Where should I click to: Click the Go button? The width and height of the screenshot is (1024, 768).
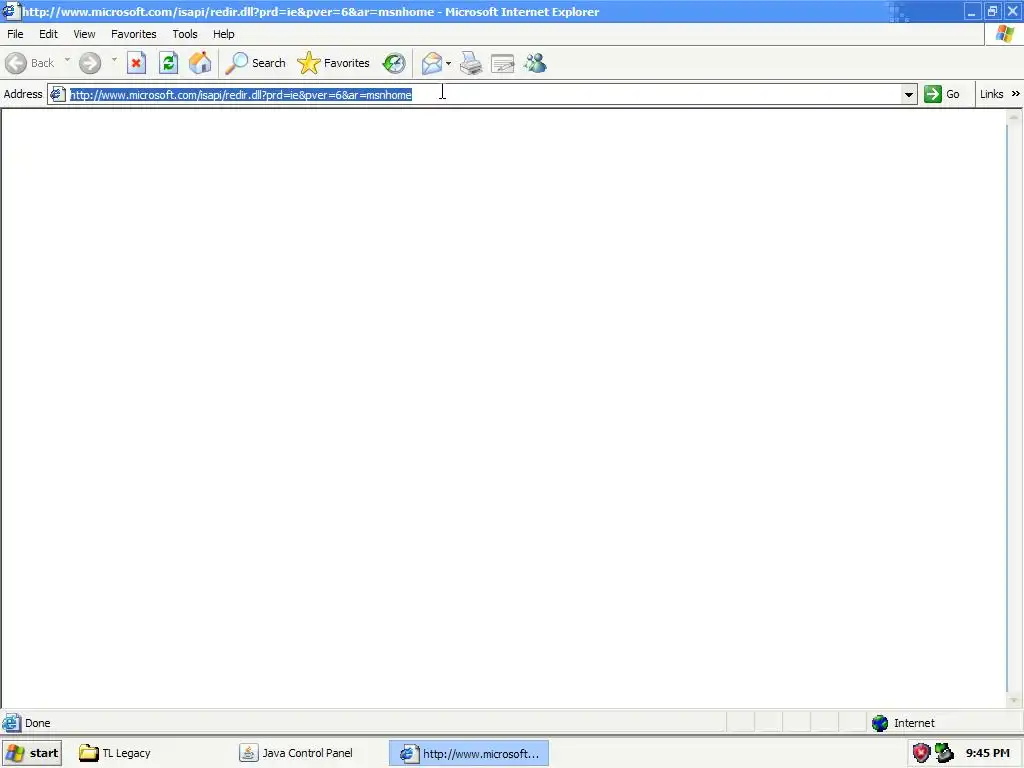pos(942,94)
